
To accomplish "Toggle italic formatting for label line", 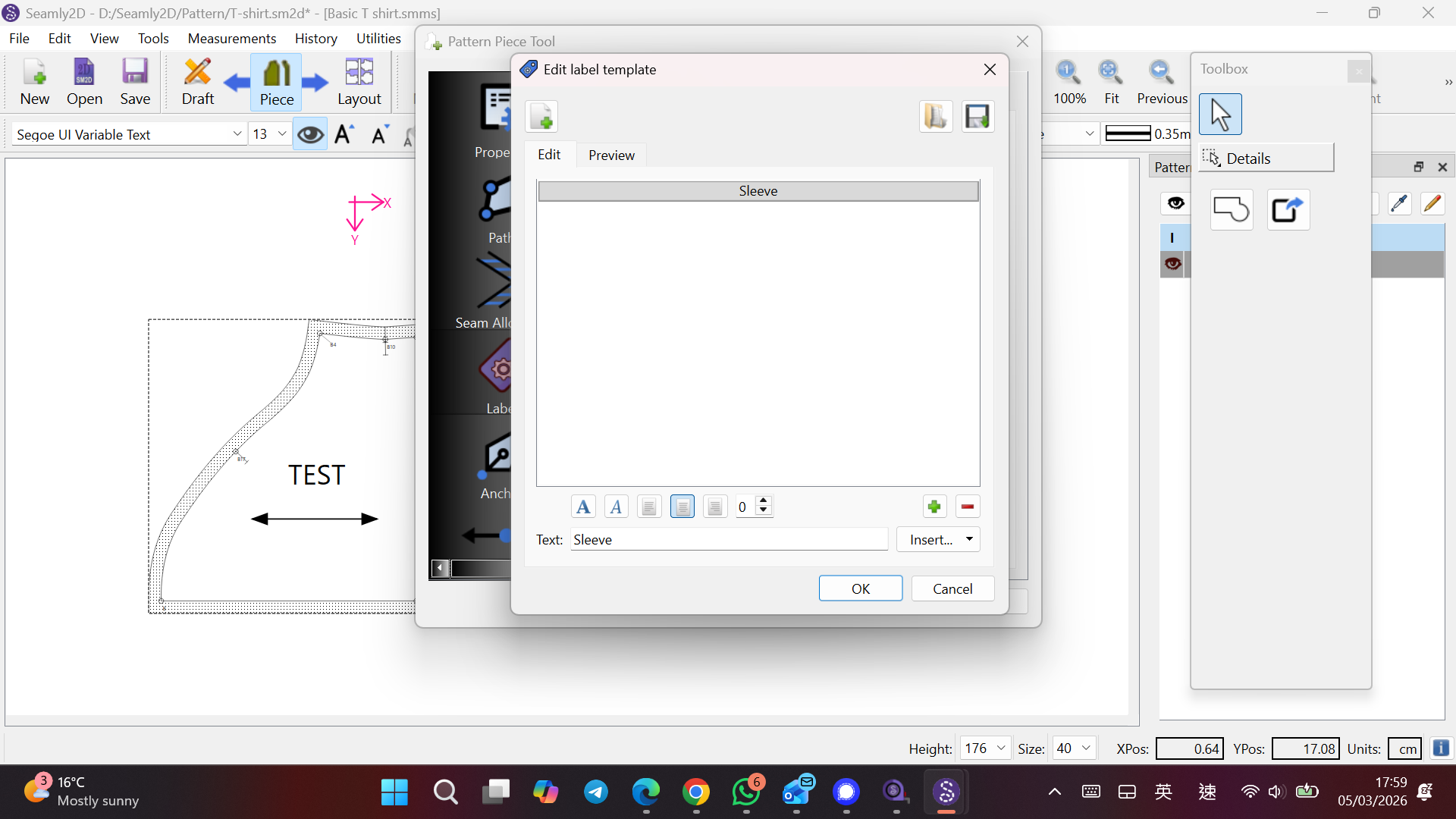I will click(x=617, y=507).
